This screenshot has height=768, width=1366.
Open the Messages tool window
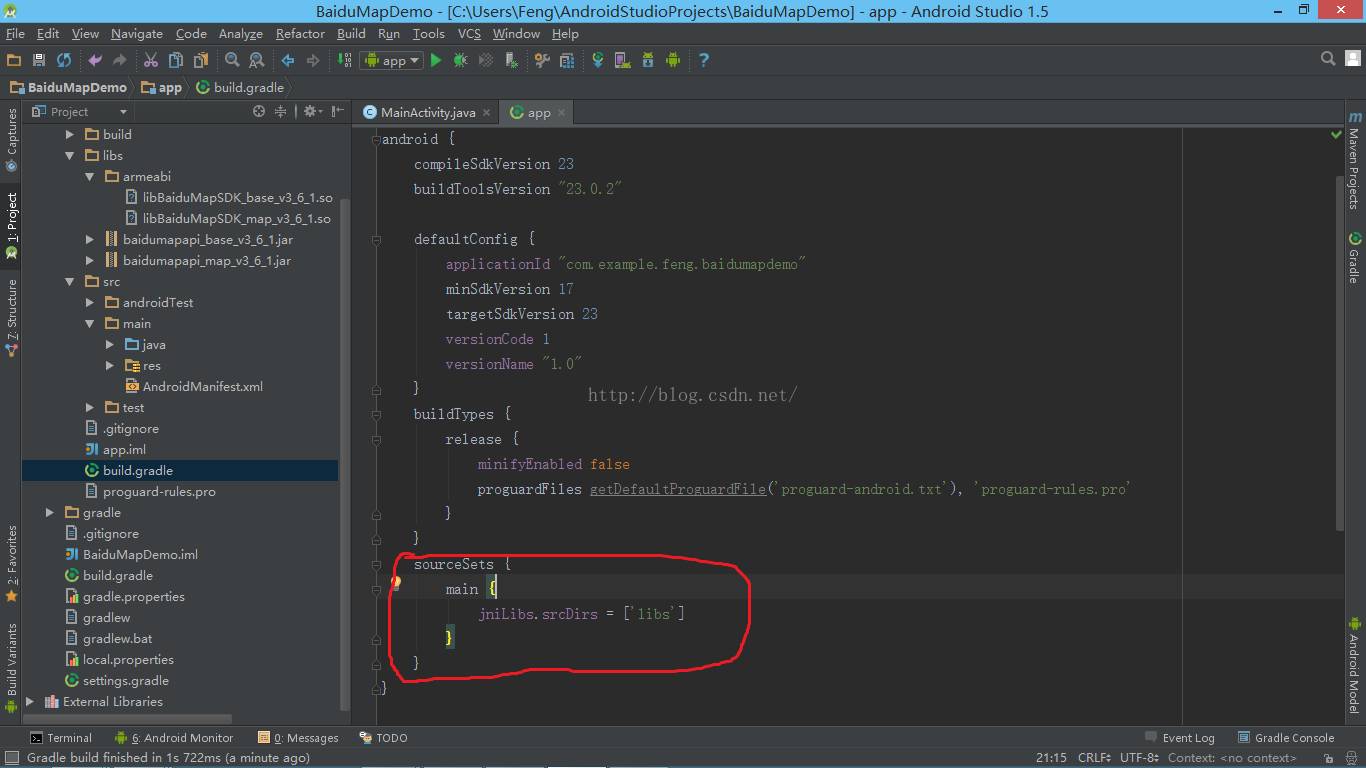[298, 738]
